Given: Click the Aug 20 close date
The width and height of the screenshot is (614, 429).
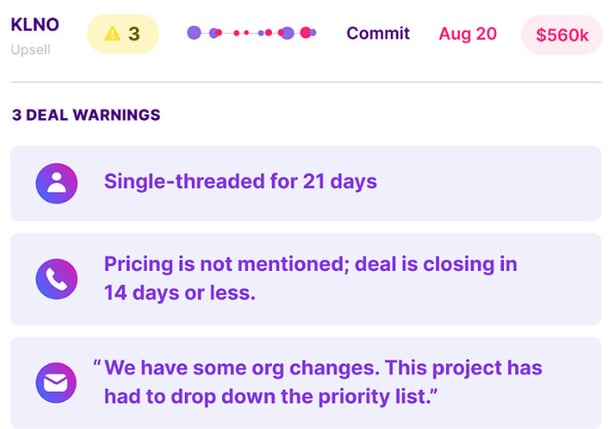Looking at the screenshot, I should (467, 34).
